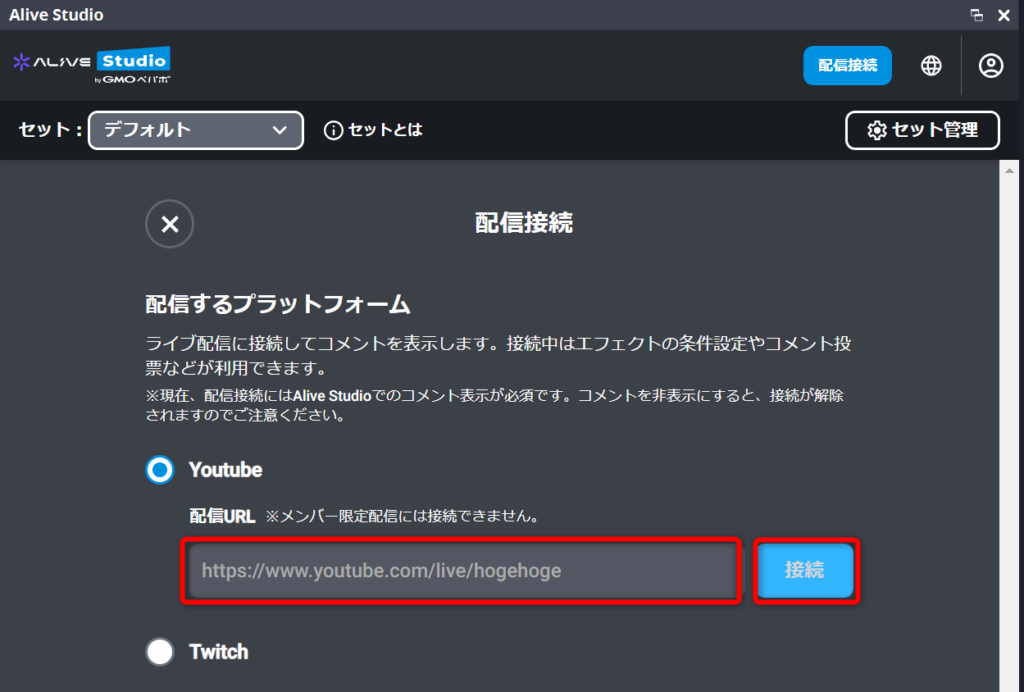Click the info icon beside セットとは

coord(333,130)
